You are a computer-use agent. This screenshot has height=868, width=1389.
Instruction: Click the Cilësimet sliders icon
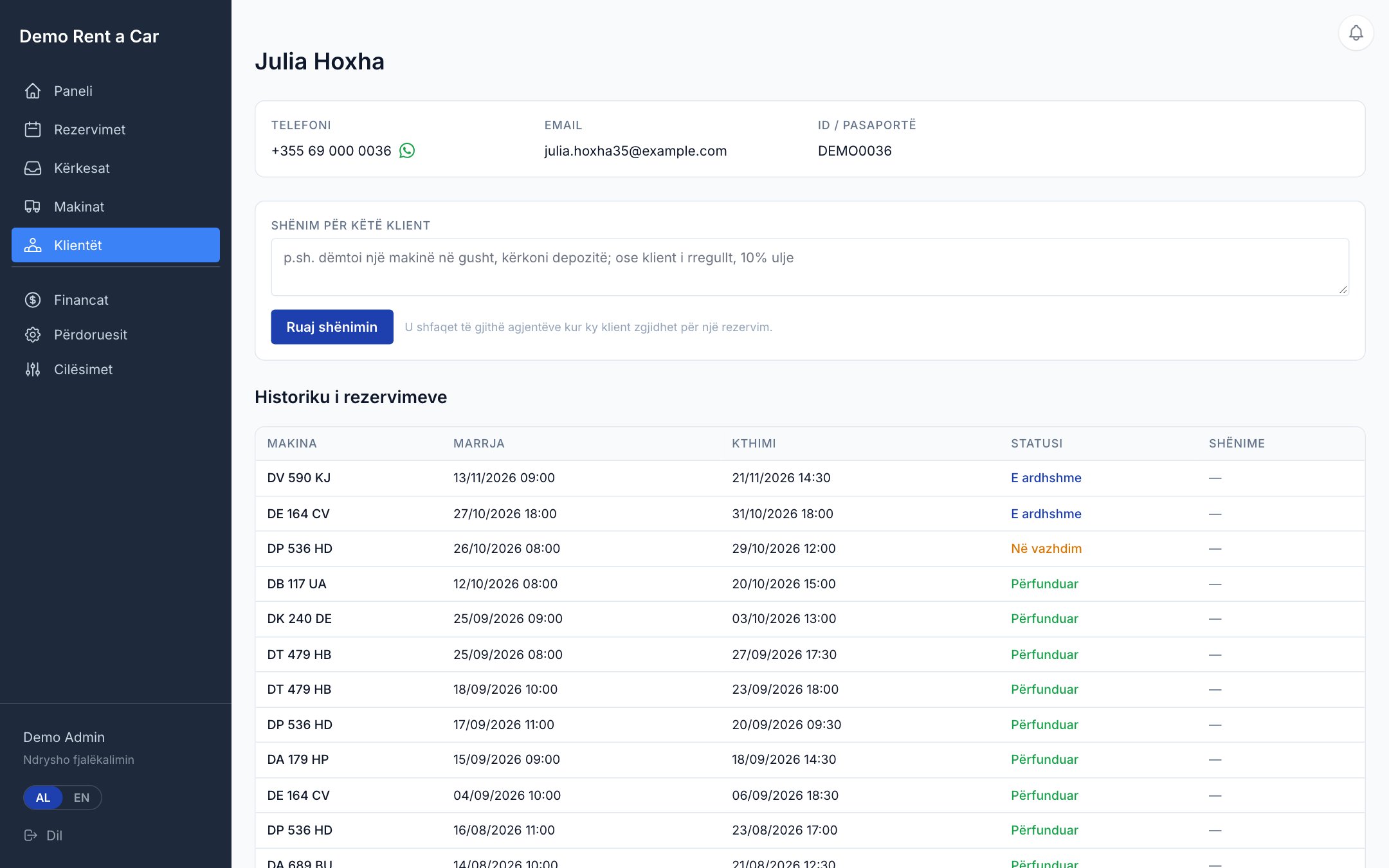(x=33, y=369)
